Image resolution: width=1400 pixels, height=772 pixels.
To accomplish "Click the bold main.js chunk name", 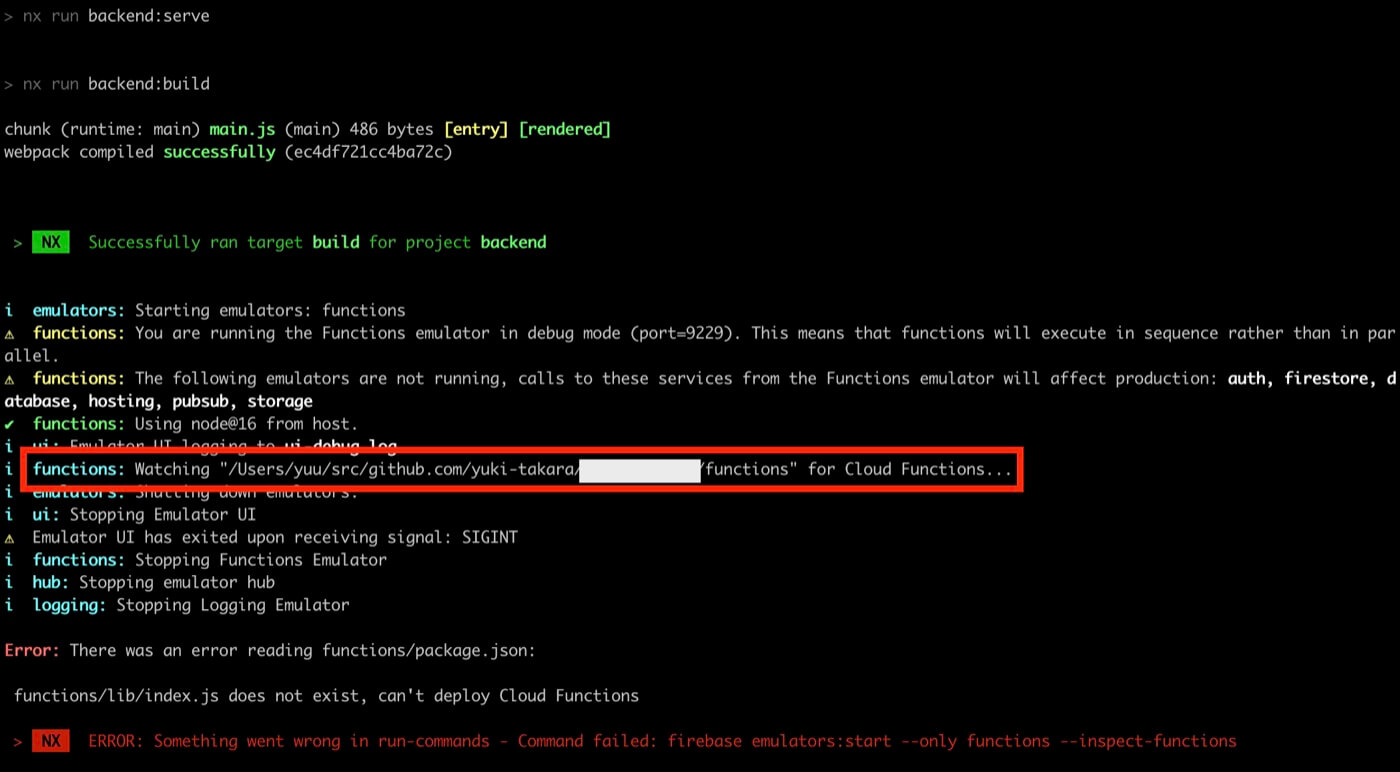I will point(241,128).
